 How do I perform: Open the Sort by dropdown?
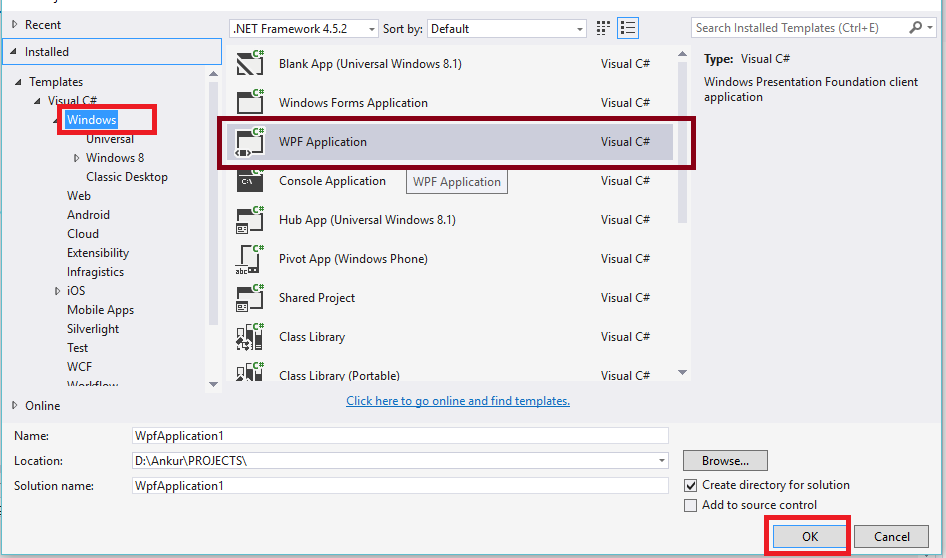tap(506, 29)
